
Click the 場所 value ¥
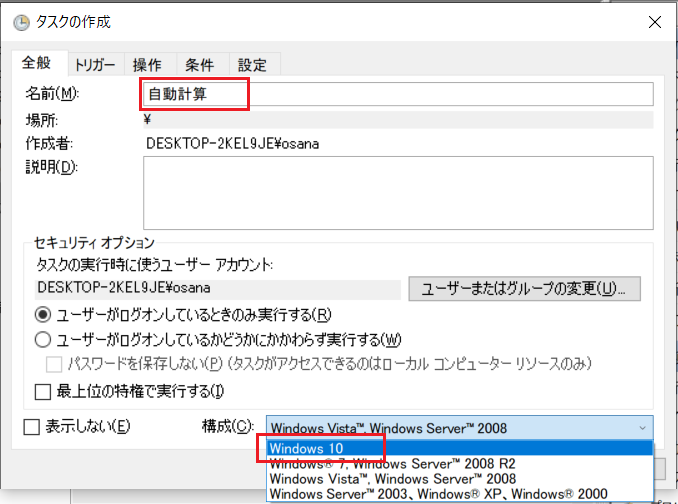point(147,119)
